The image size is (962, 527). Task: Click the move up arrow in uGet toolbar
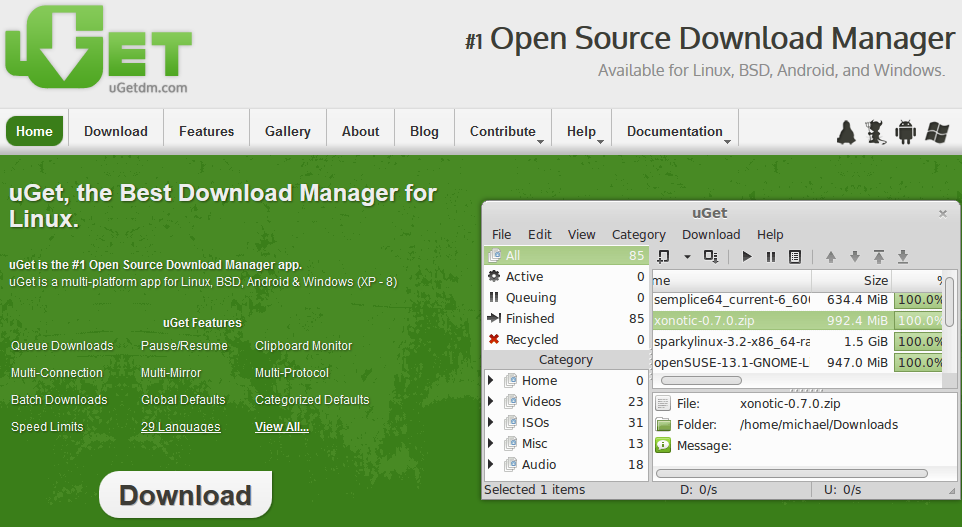tap(831, 256)
